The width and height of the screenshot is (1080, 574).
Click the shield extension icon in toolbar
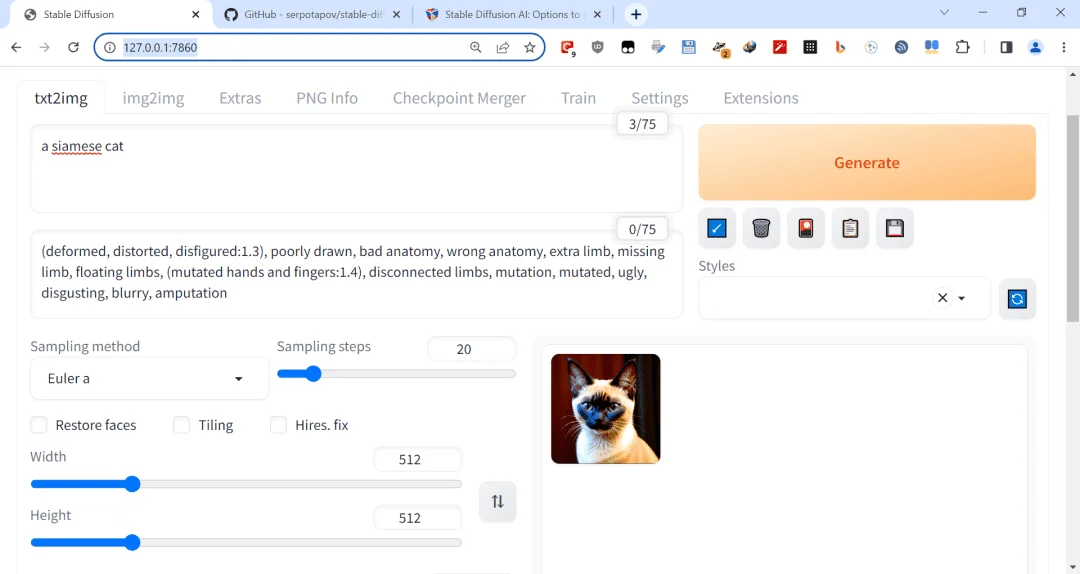click(597, 48)
